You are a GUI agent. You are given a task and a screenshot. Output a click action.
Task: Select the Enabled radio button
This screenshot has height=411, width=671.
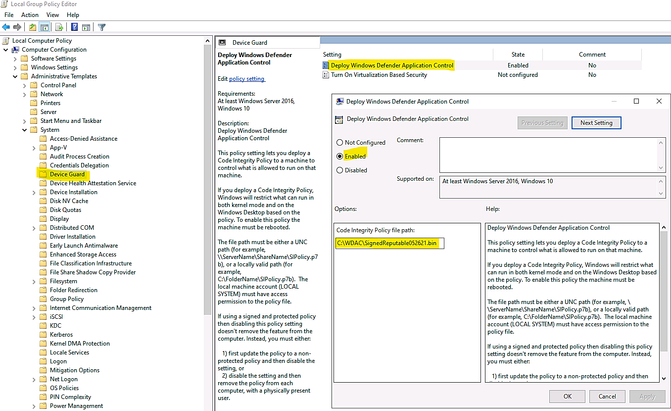[x=340, y=156]
